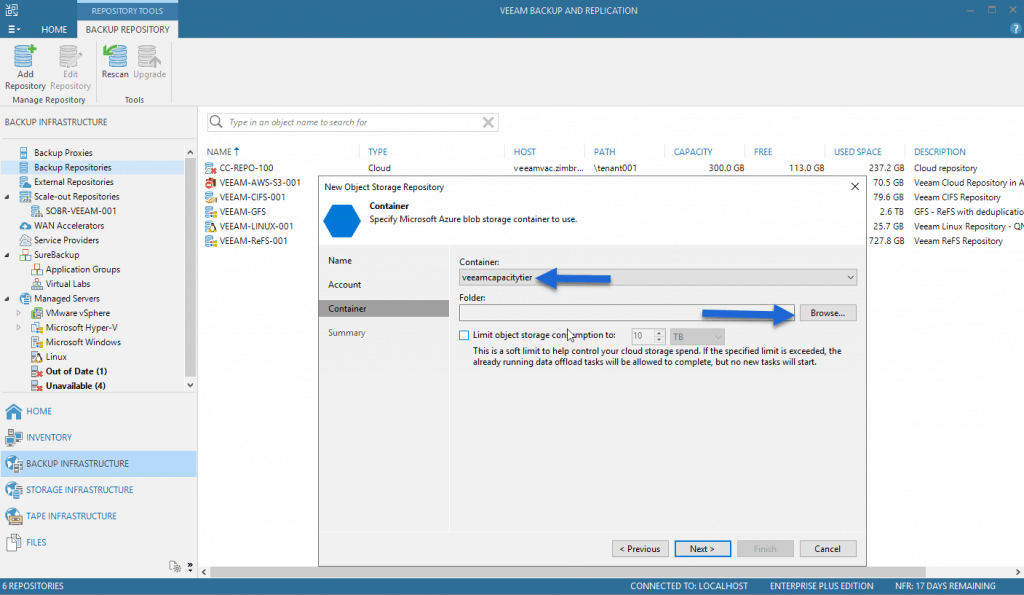The height and width of the screenshot is (595, 1024).
Task: Select the VEEAM-AWS-S3-001 repository
Action: pyautogui.click(x=260, y=183)
